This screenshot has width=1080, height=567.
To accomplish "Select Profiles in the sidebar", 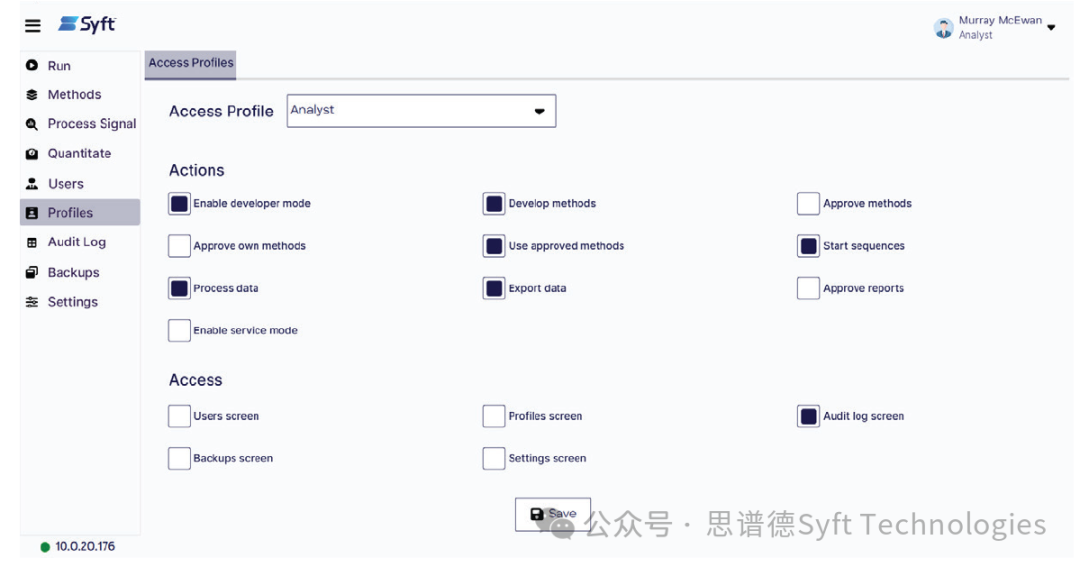I will [x=80, y=213].
